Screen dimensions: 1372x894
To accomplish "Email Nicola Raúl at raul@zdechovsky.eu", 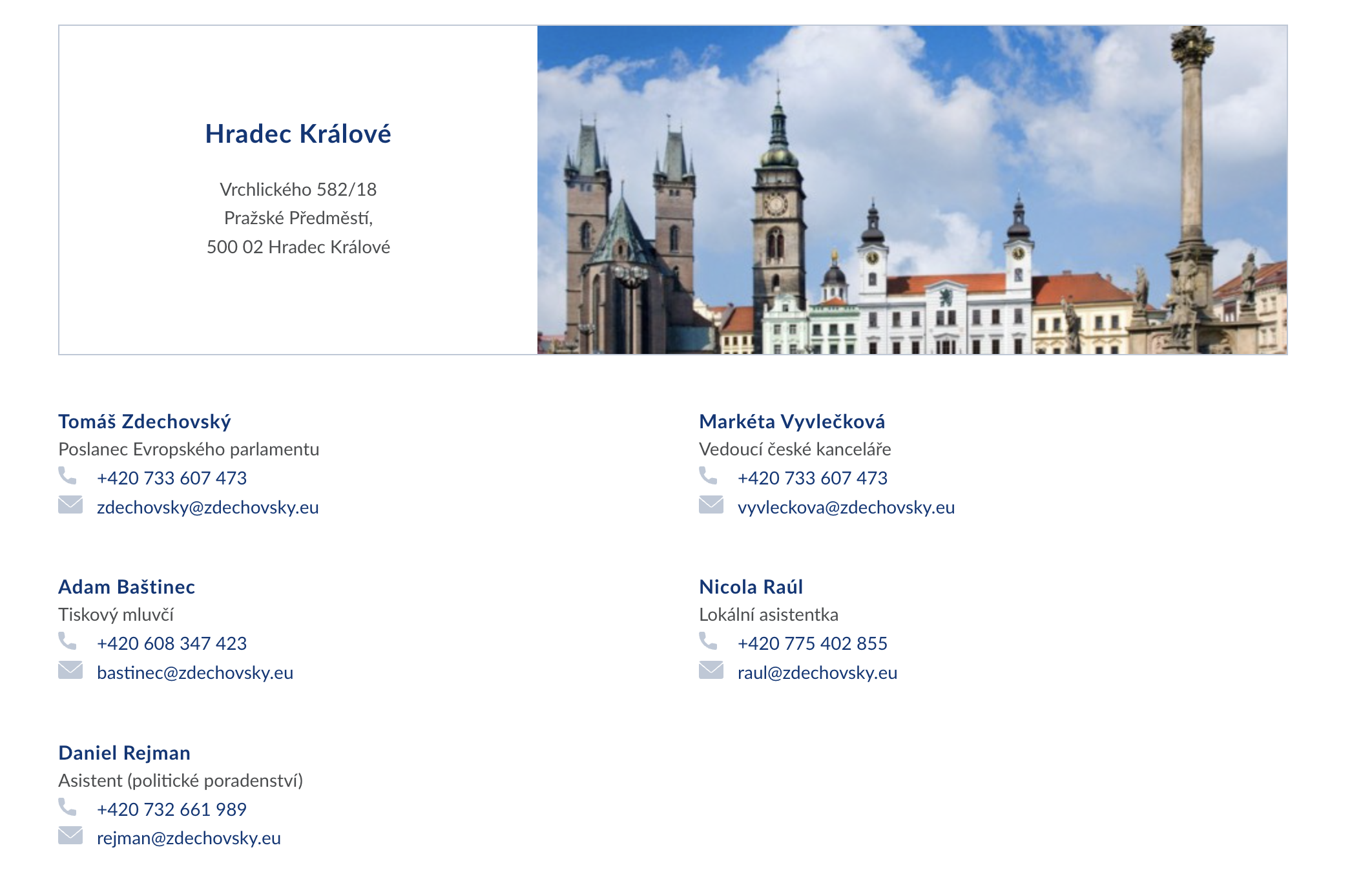I will [x=817, y=673].
